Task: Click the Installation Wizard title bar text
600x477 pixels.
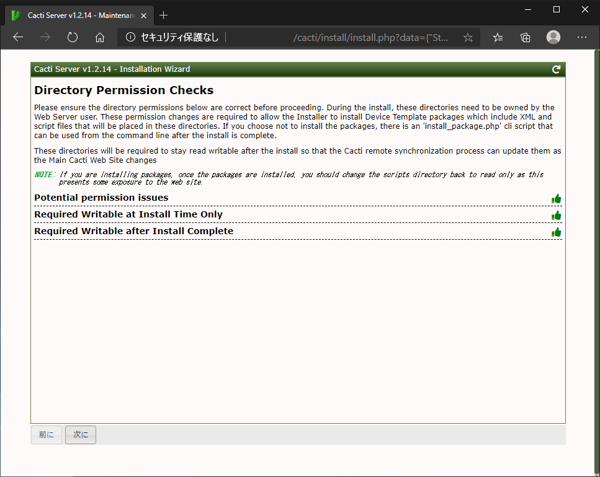Action: 112,69
